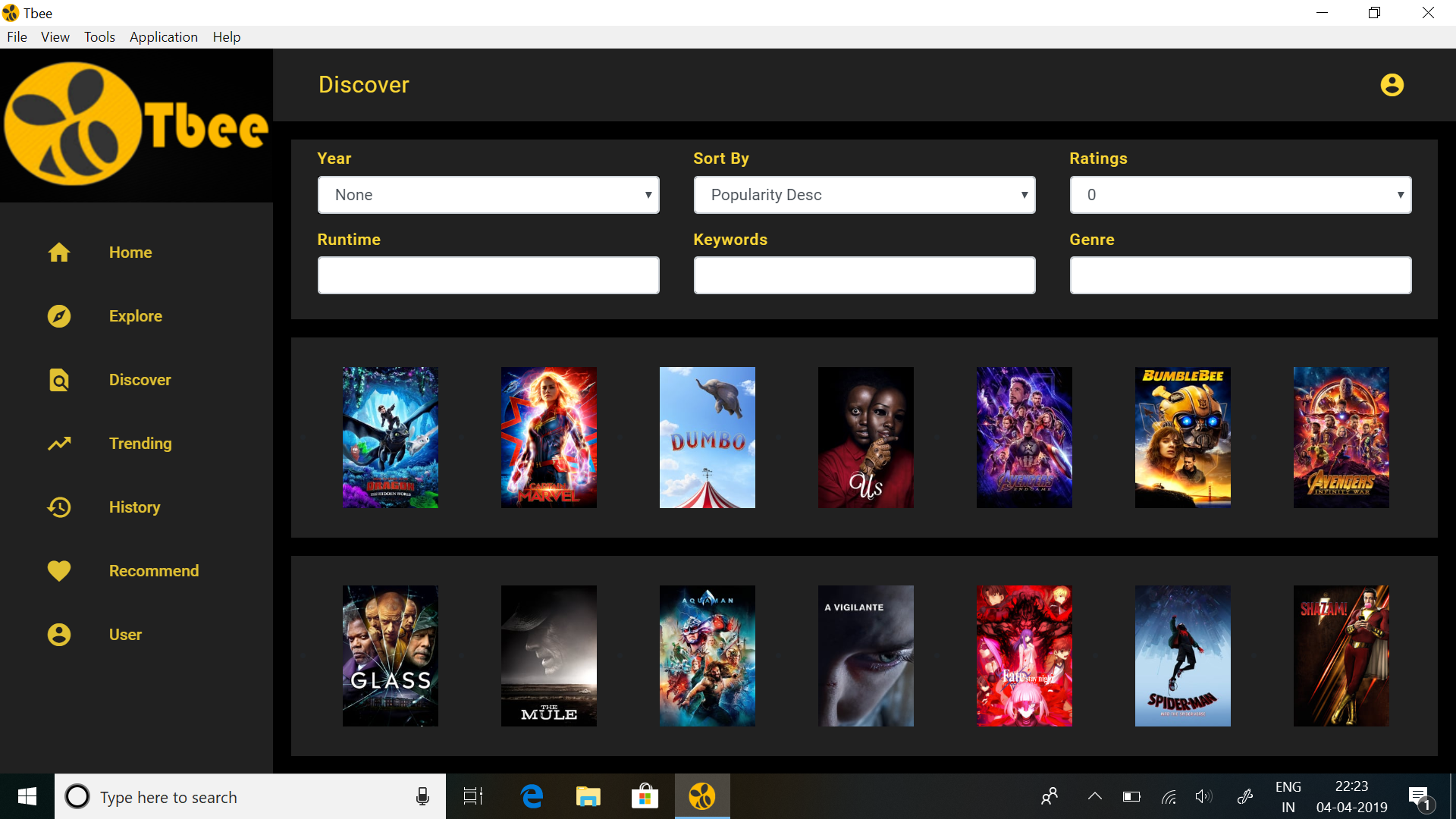Open User page label in sidebar
1456x819 pixels.
tap(125, 635)
